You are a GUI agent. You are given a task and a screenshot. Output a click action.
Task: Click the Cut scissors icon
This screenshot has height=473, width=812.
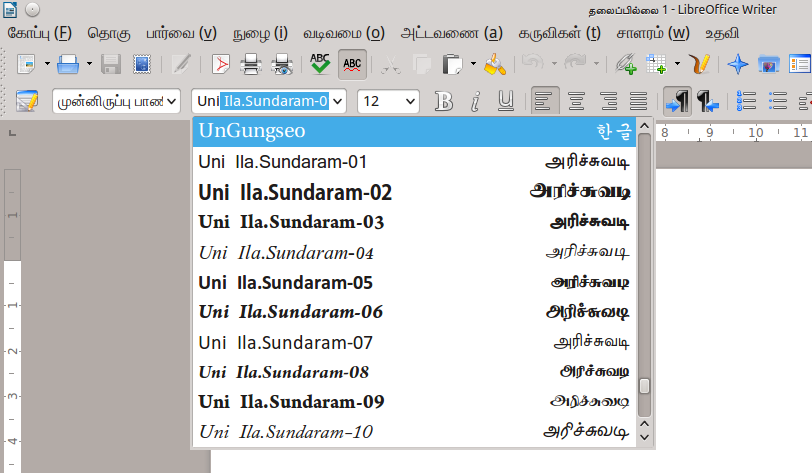tap(390, 64)
